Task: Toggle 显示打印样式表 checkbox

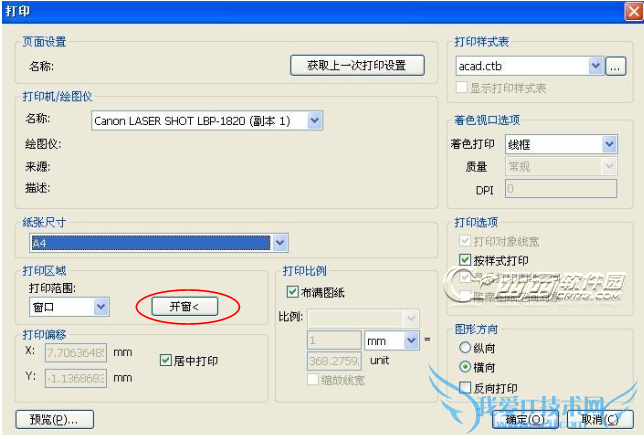Action: pyautogui.click(x=462, y=87)
